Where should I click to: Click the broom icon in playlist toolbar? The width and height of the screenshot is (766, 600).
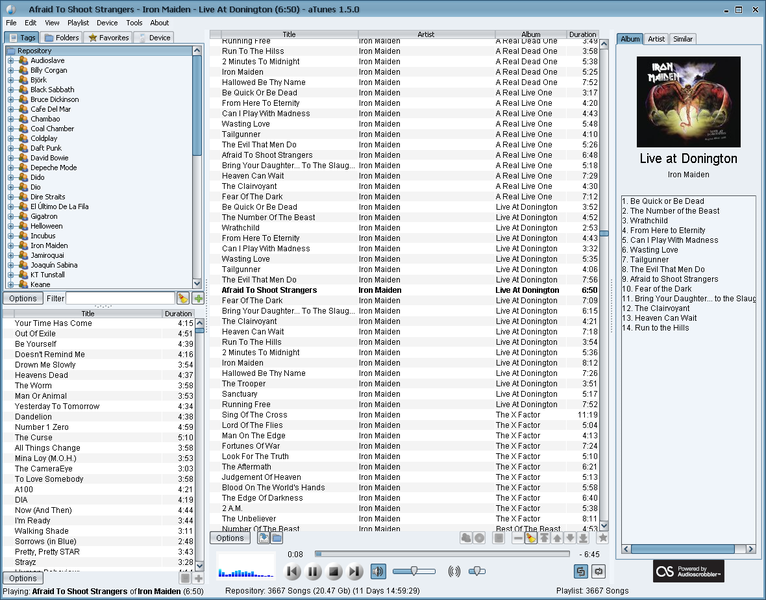(x=531, y=538)
